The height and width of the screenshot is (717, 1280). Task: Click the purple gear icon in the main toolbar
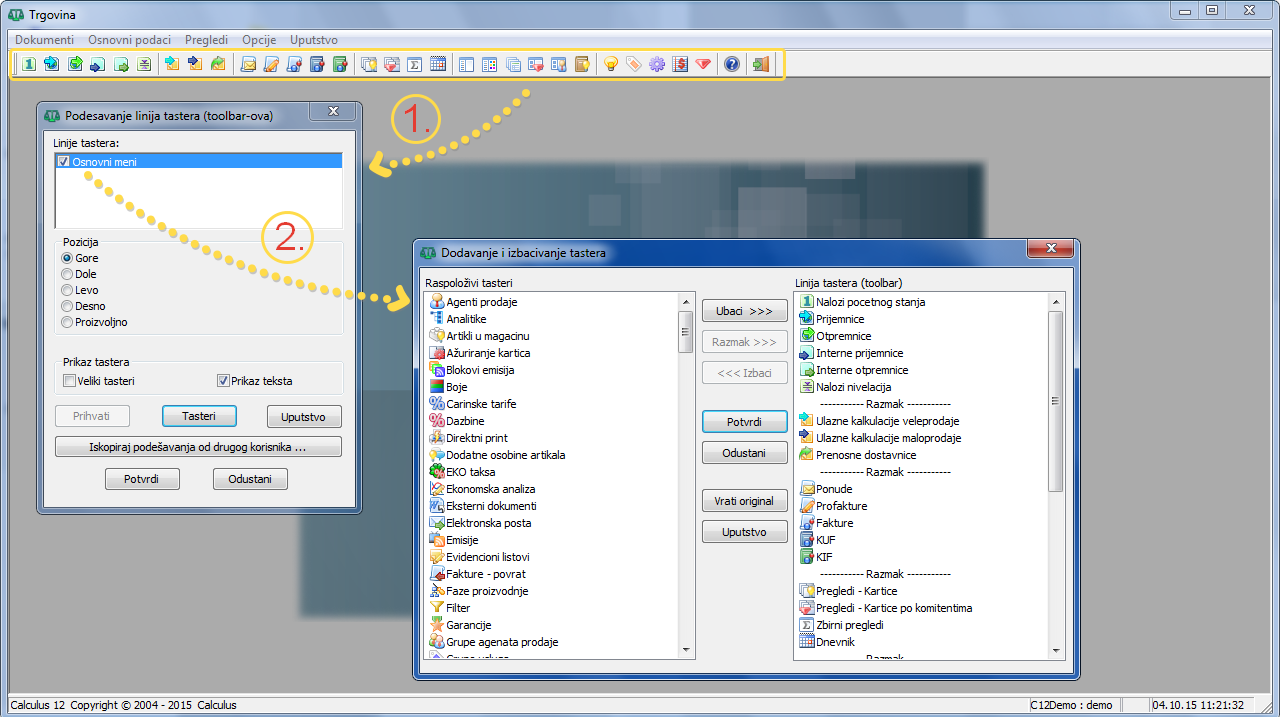[657, 64]
